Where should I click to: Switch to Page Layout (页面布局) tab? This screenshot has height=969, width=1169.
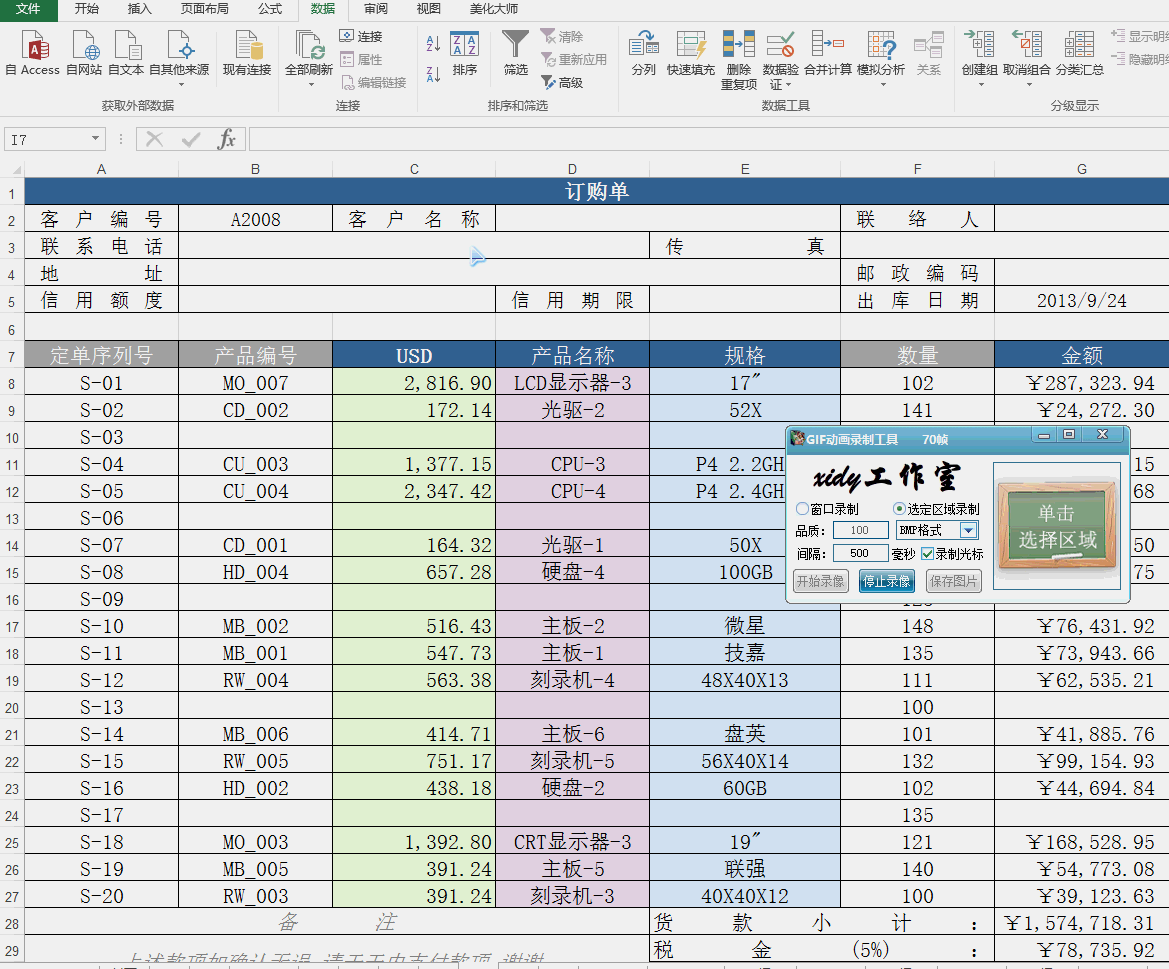(x=204, y=9)
